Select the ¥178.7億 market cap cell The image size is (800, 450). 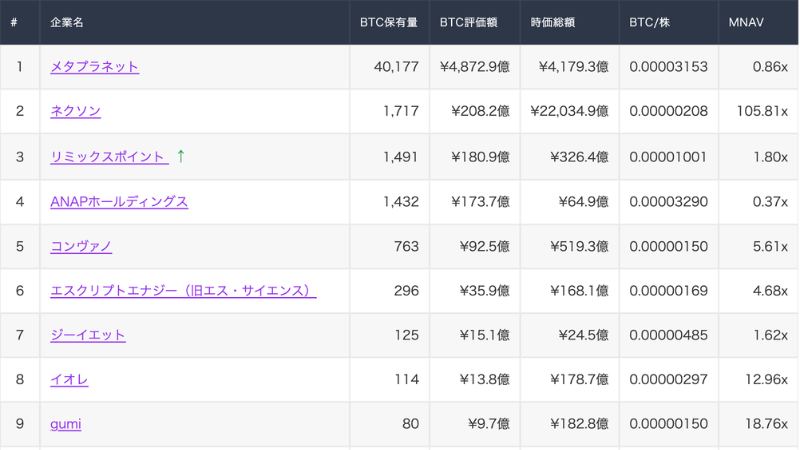[569, 380]
